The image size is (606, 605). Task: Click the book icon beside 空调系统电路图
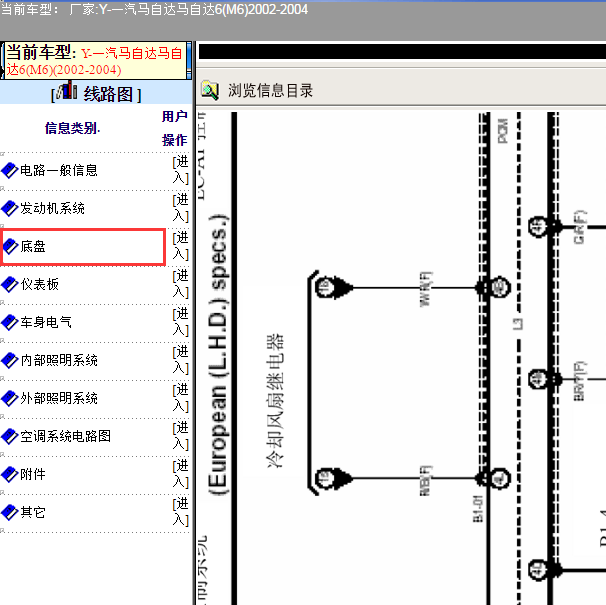(x=10, y=436)
